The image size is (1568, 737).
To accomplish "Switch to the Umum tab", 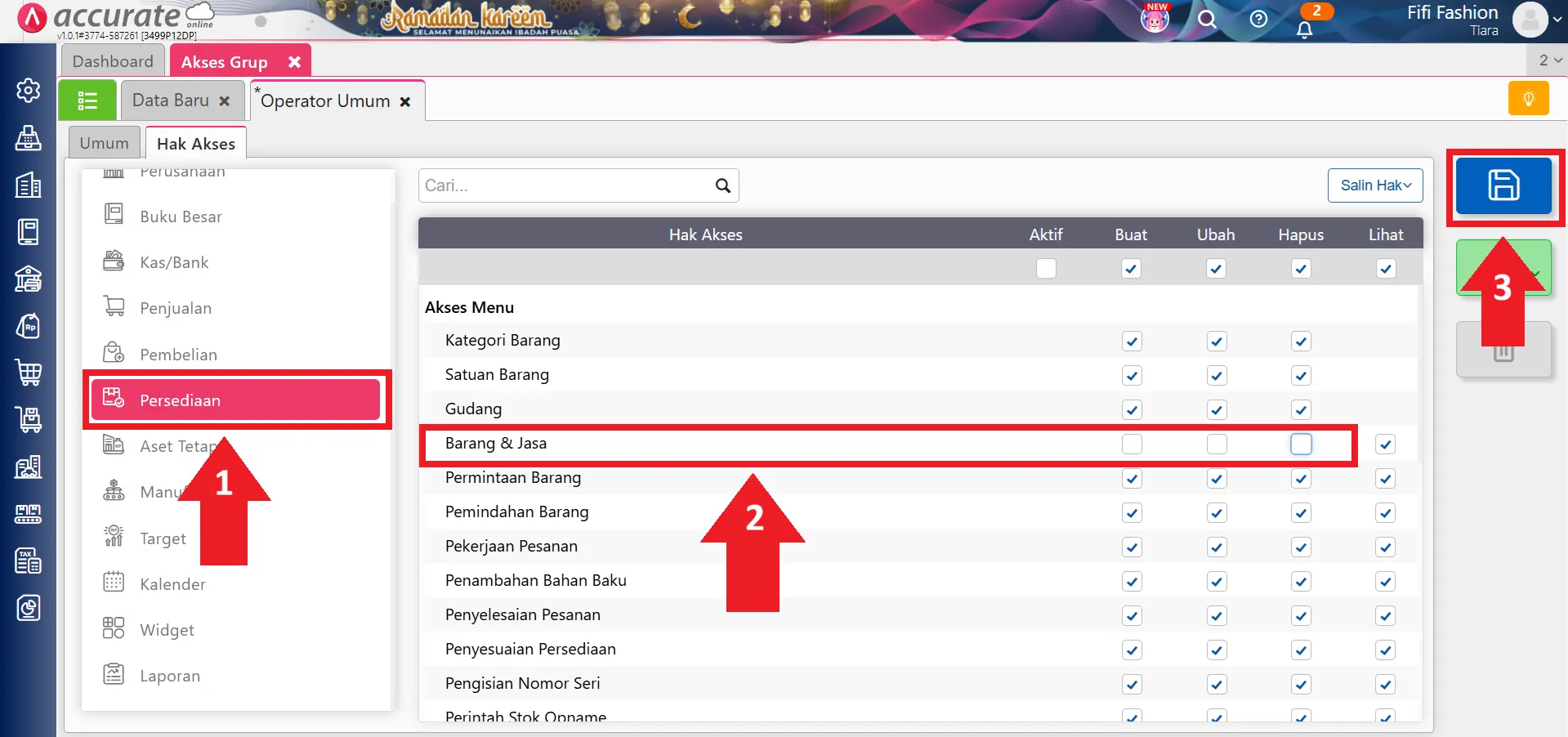I will (105, 144).
